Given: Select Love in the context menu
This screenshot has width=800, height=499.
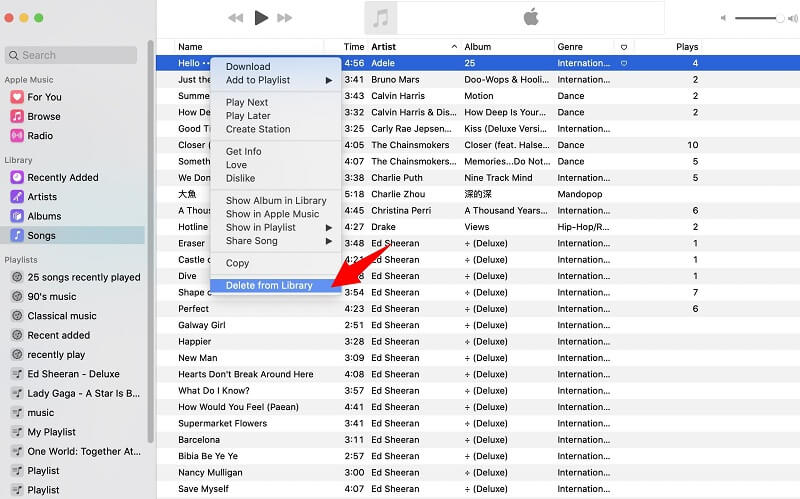Looking at the screenshot, I should [236, 165].
